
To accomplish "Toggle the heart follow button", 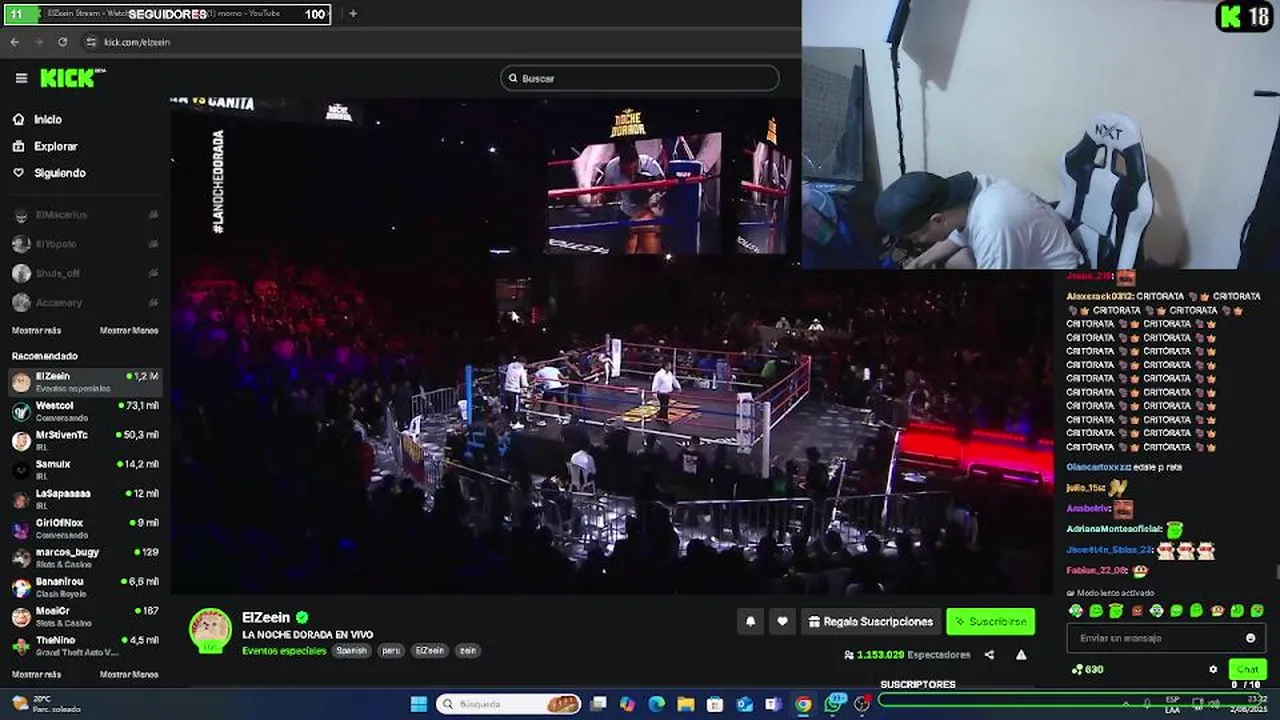I will (782, 621).
